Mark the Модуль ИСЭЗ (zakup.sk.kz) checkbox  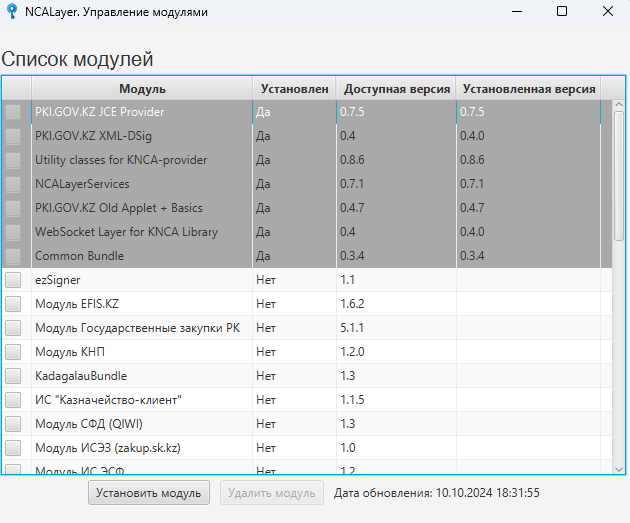13,448
